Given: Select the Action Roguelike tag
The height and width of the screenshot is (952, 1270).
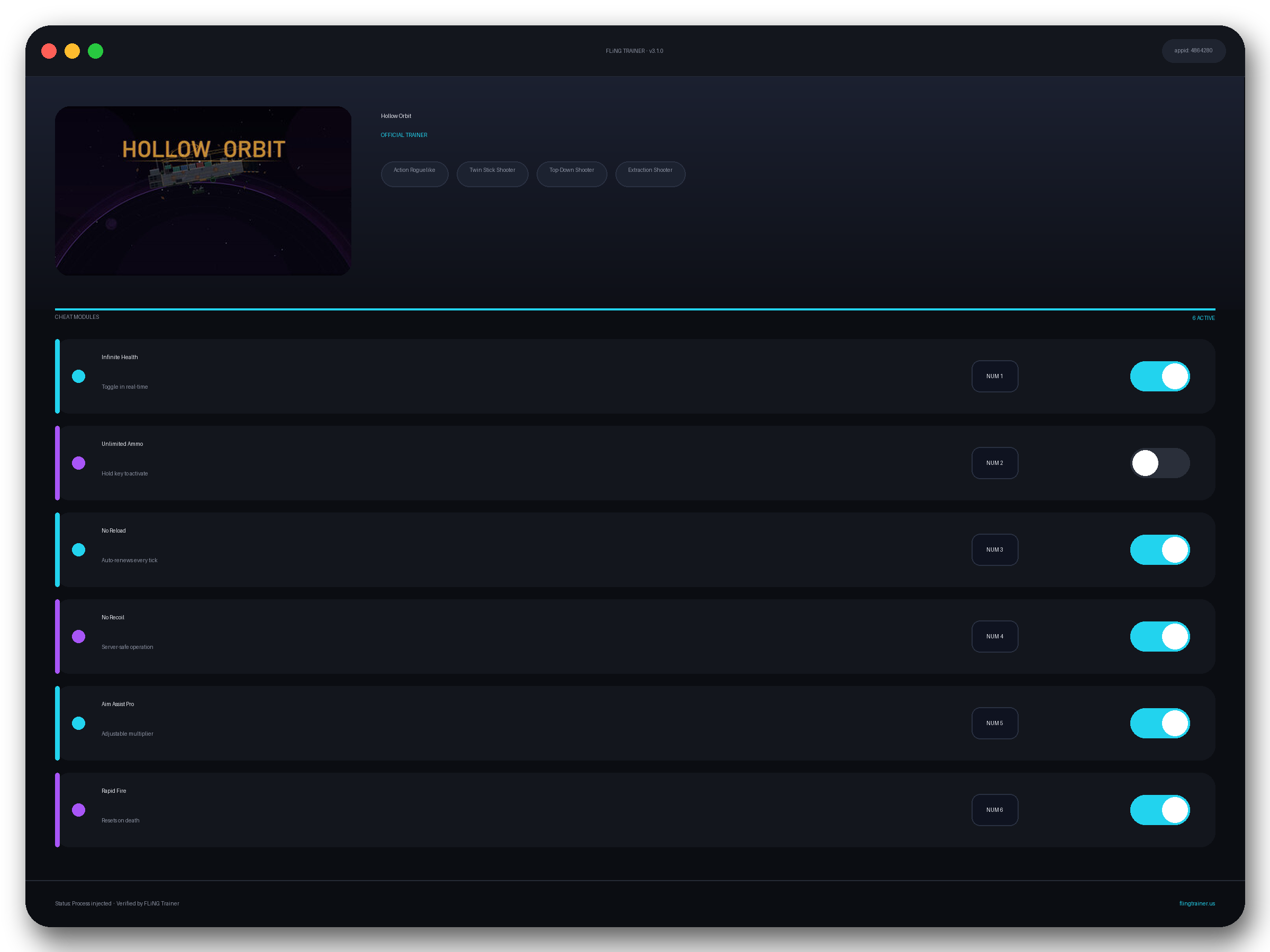Looking at the screenshot, I should point(414,174).
